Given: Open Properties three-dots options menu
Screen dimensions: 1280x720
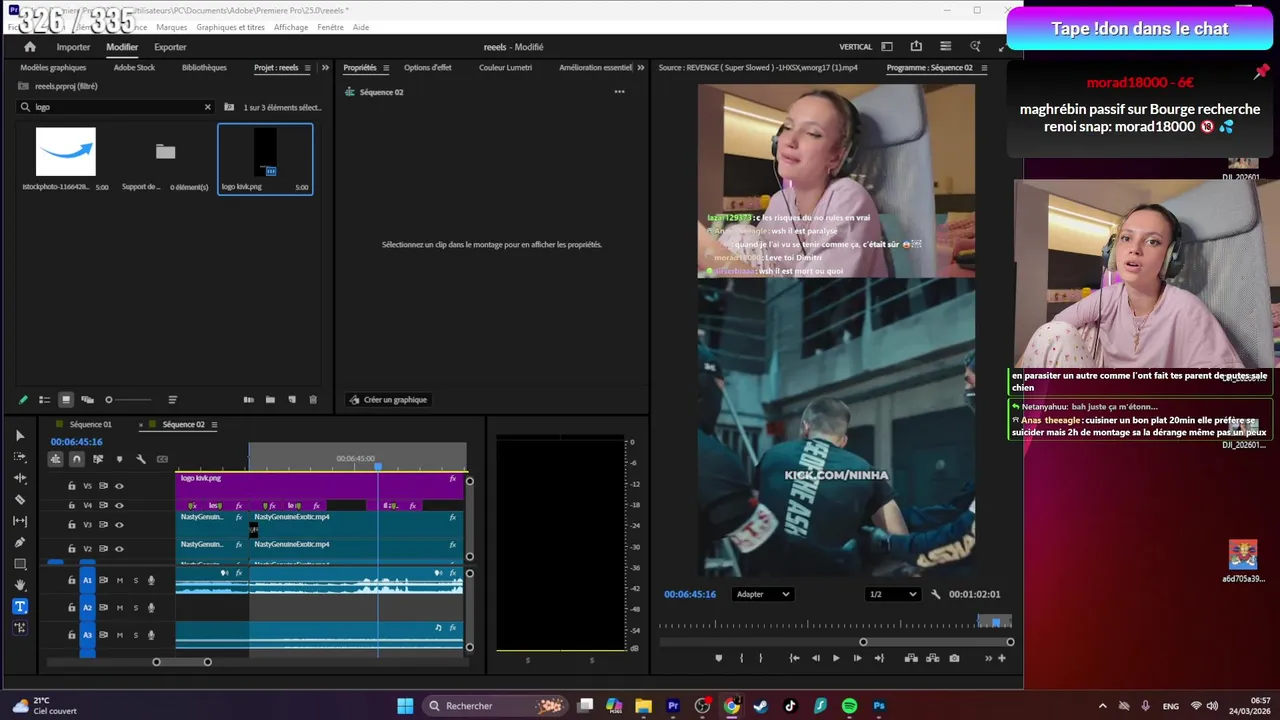Looking at the screenshot, I should pos(619,92).
